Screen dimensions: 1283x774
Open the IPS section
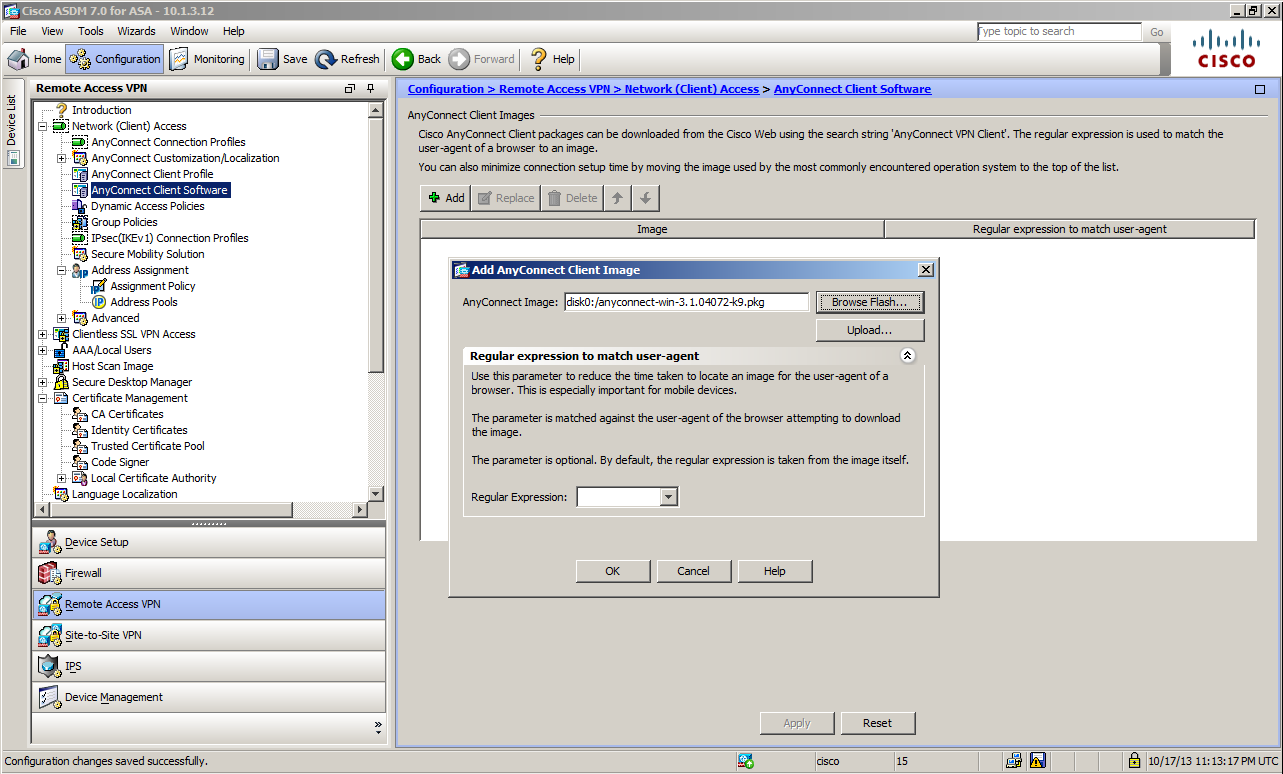pos(209,666)
